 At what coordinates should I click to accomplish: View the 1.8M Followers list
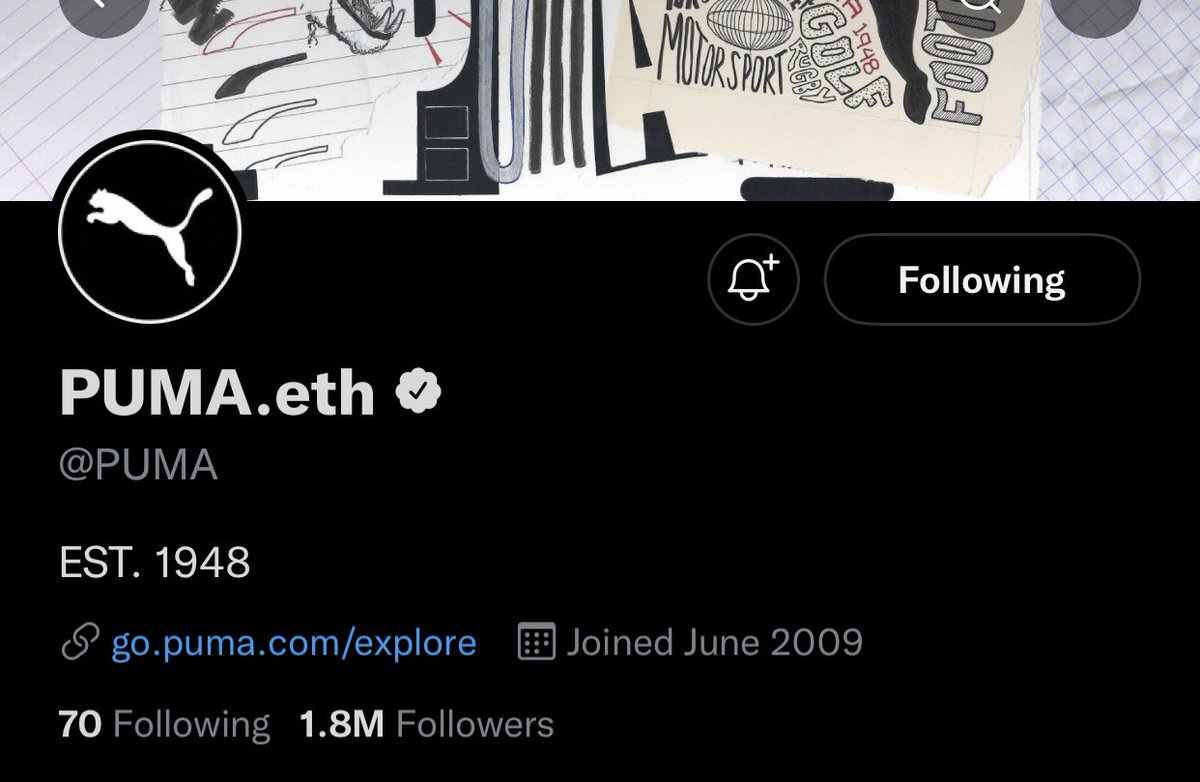pos(426,724)
